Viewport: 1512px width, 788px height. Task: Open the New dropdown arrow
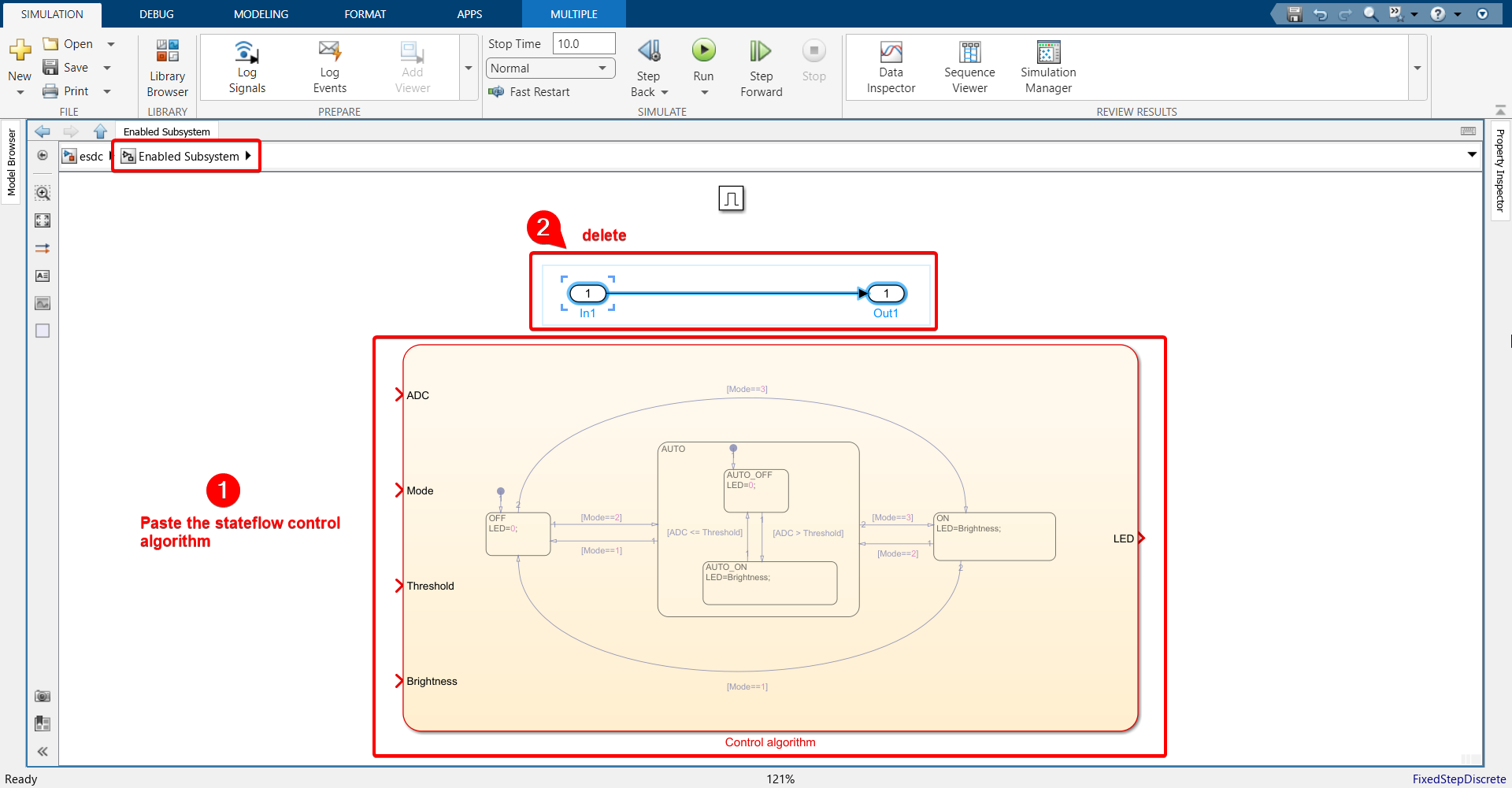(x=20, y=92)
